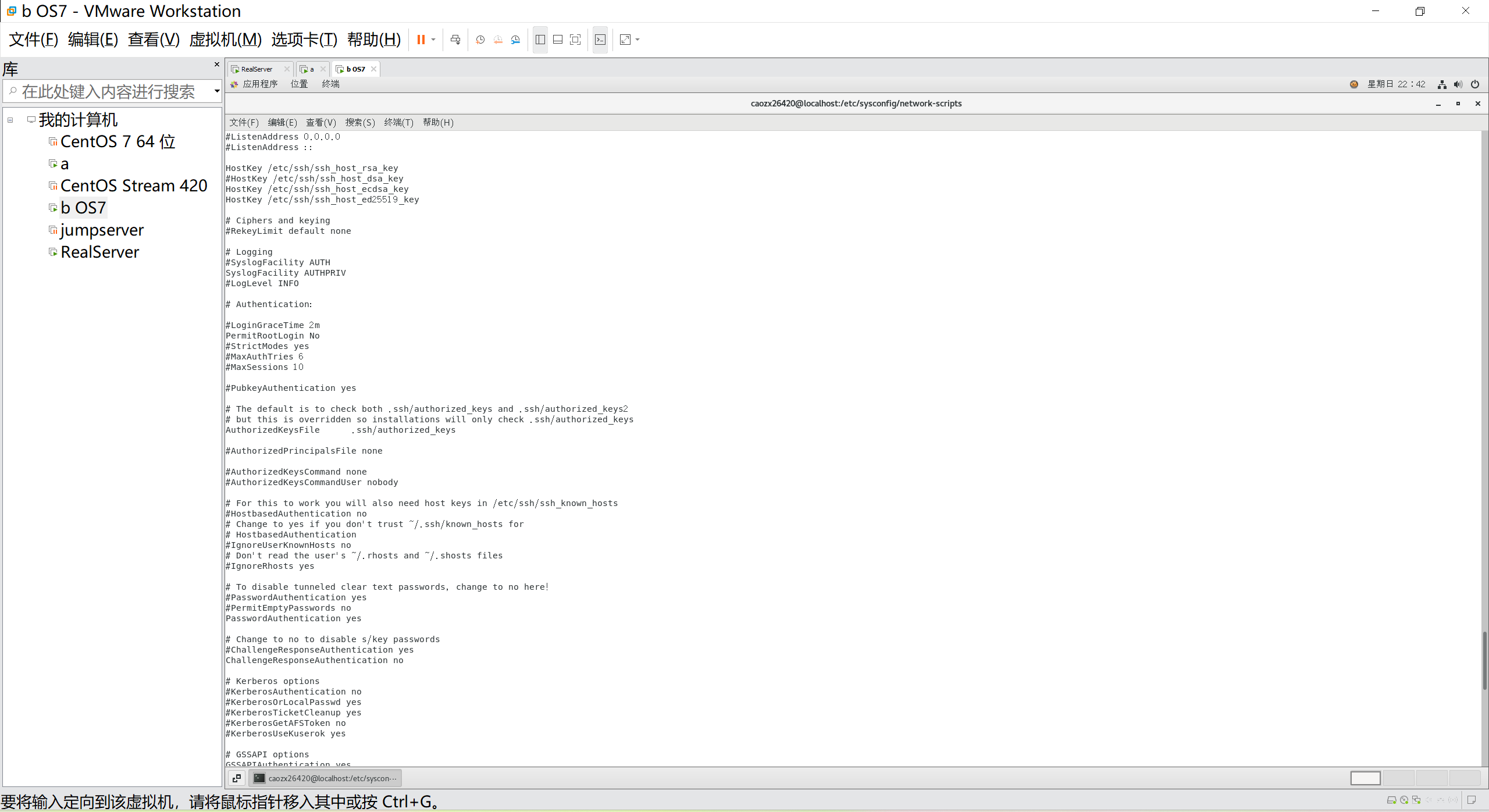Click the CD/DVD drive status icon
1489x812 pixels.
(1404, 800)
